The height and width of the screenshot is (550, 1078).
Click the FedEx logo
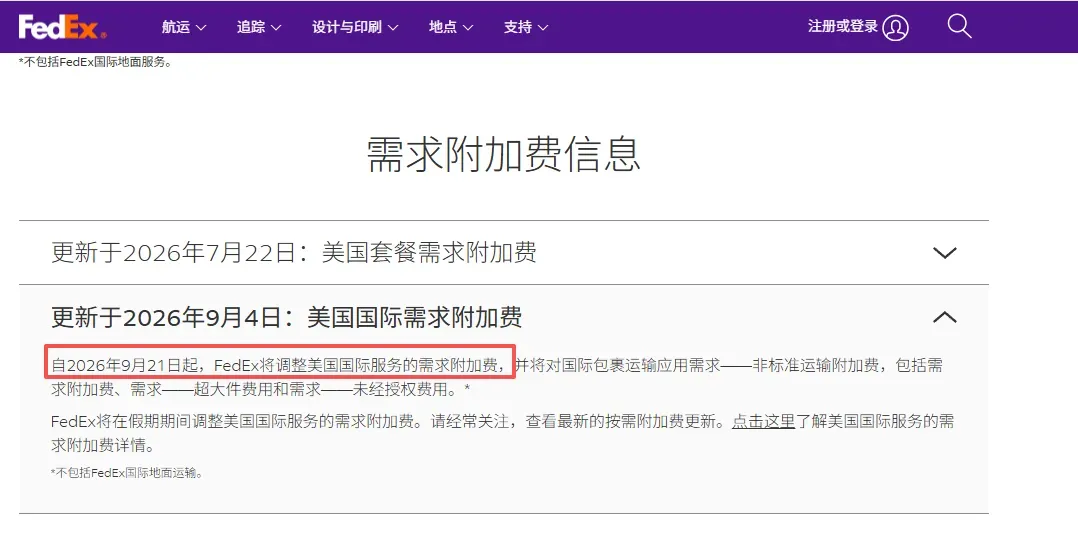(63, 27)
